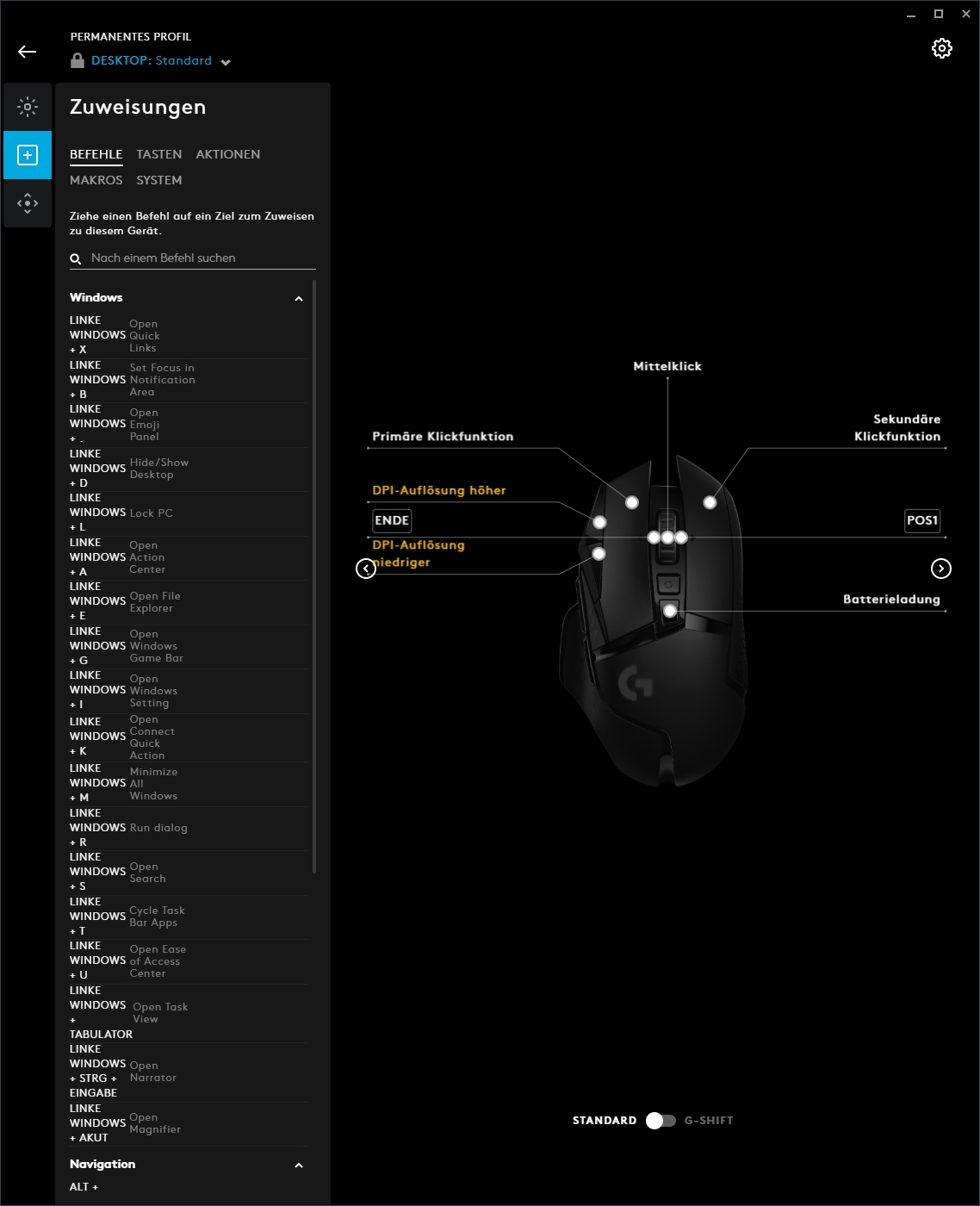Image resolution: width=980 pixels, height=1206 pixels.
Task: Rotate mouse view with left arrow
Action: point(366,569)
